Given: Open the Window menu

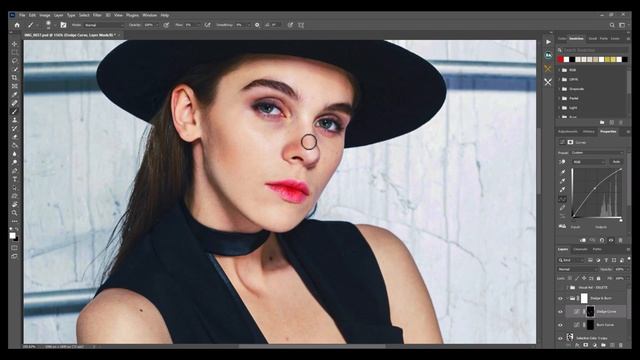Looking at the screenshot, I should click(150, 15).
